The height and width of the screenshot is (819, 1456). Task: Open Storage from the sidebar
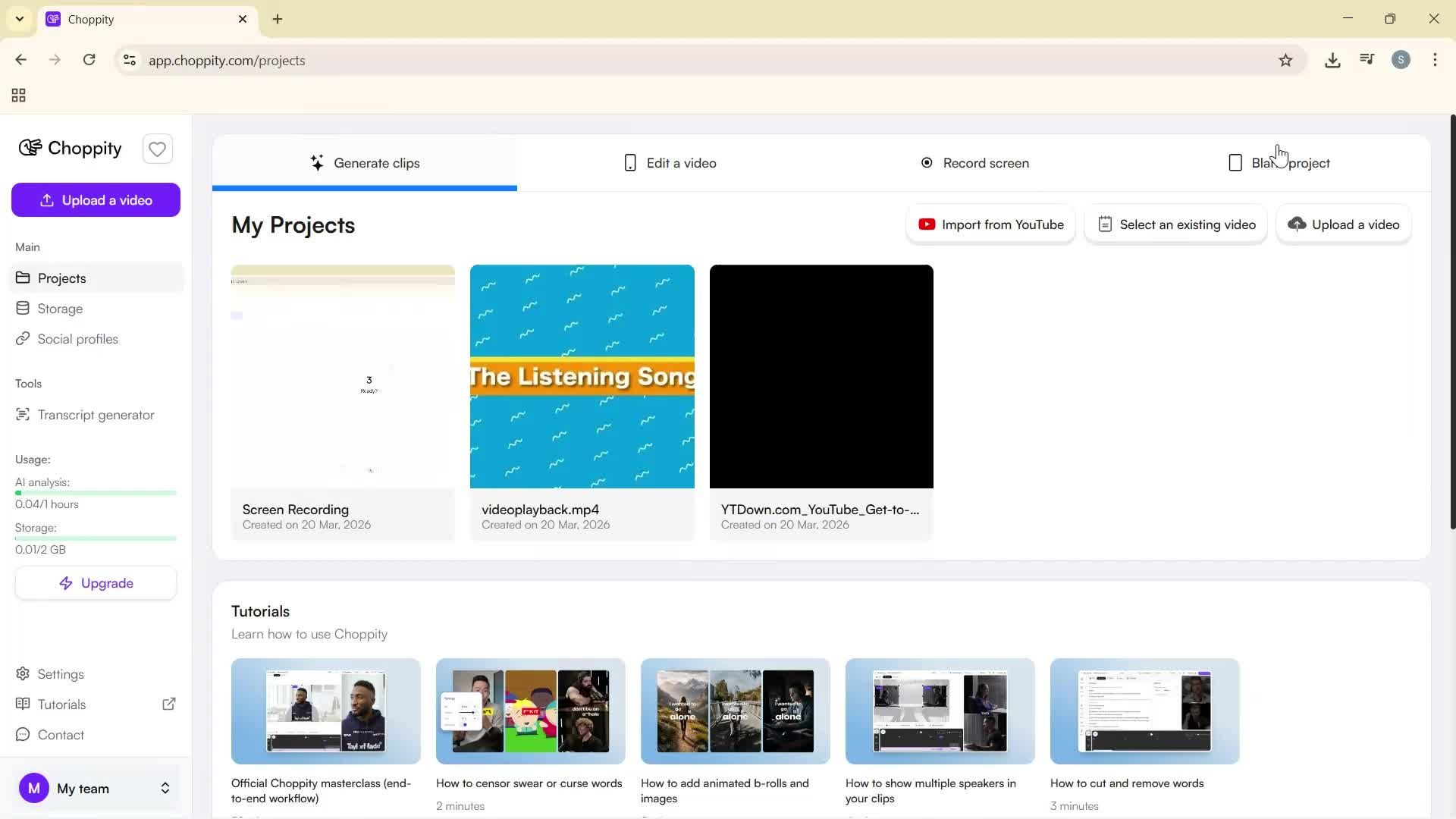[59, 308]
